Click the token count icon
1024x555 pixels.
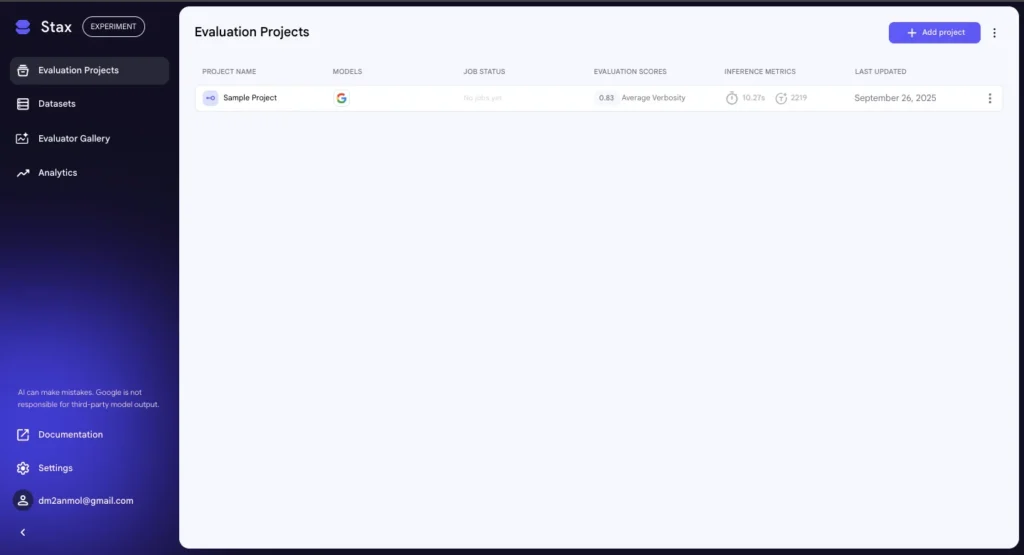pos(781,98)
